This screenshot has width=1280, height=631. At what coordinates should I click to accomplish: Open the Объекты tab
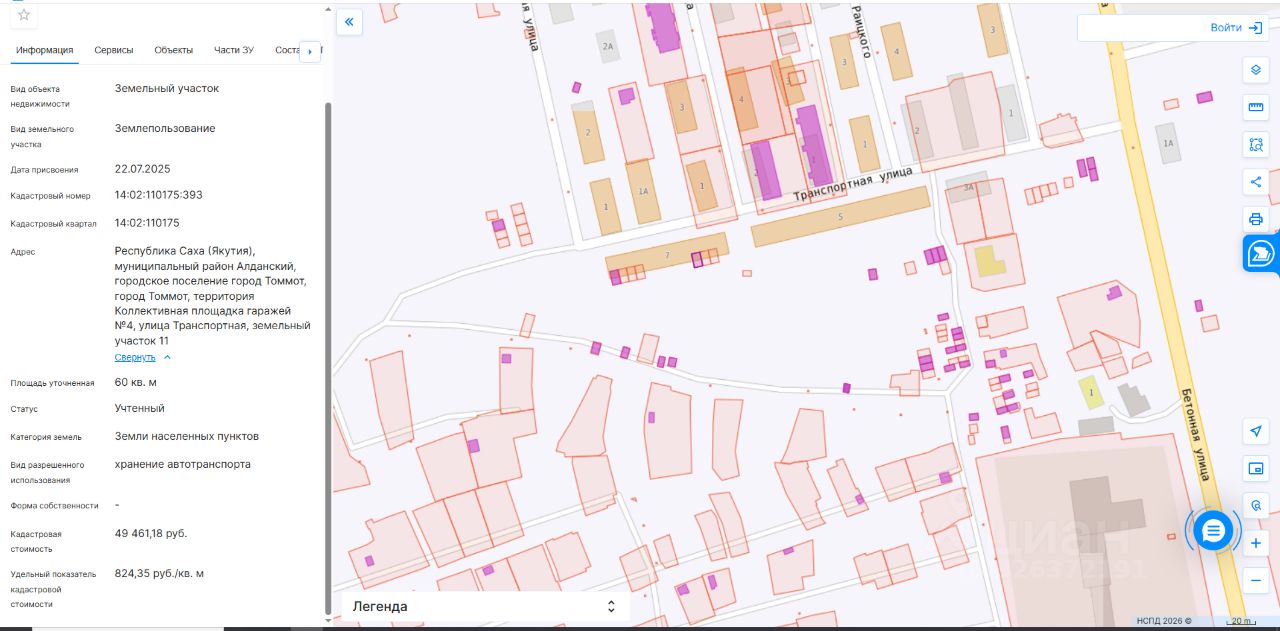(x=174, y=50)
